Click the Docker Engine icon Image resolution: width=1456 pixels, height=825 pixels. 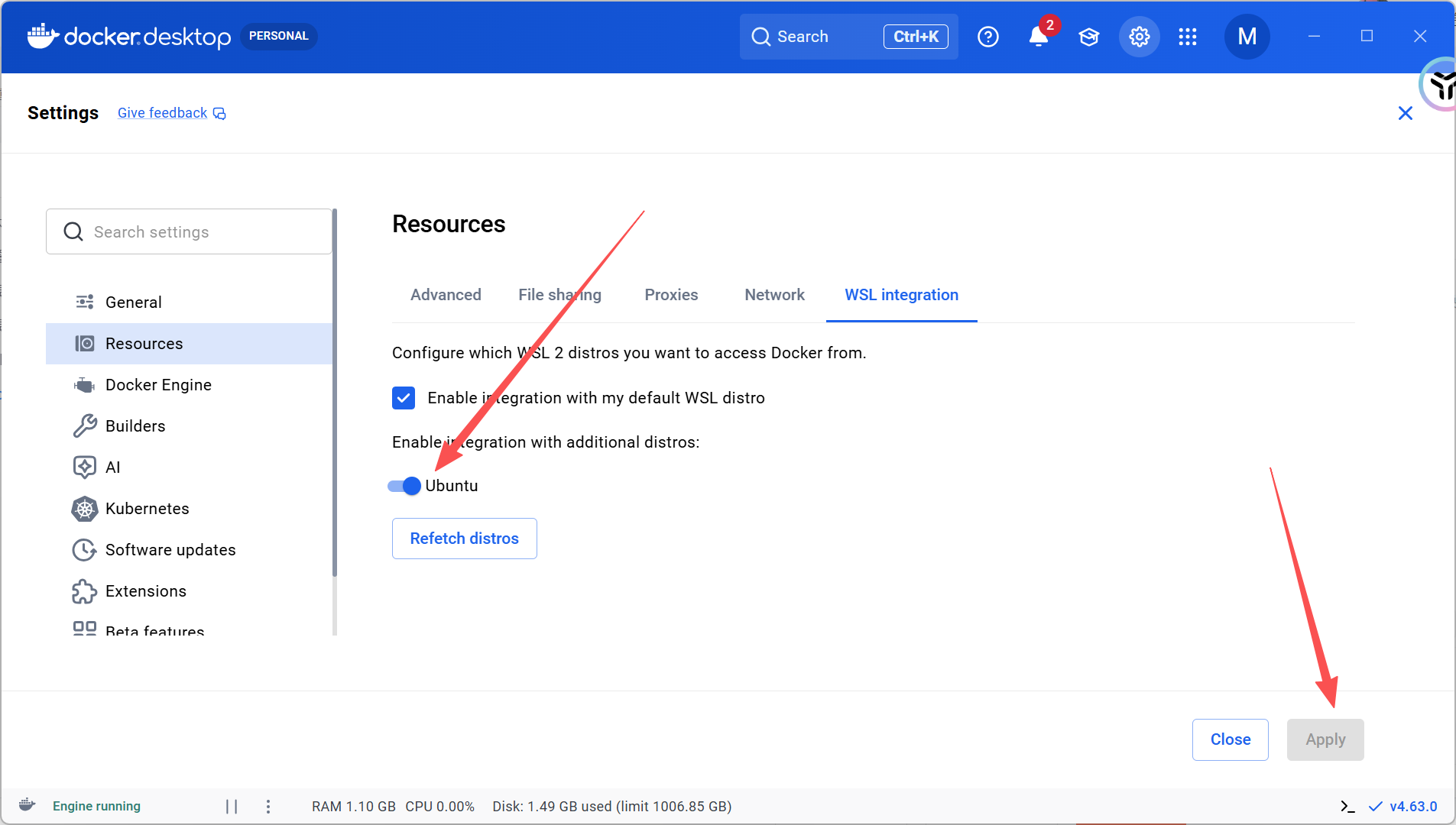pos(84,385)
